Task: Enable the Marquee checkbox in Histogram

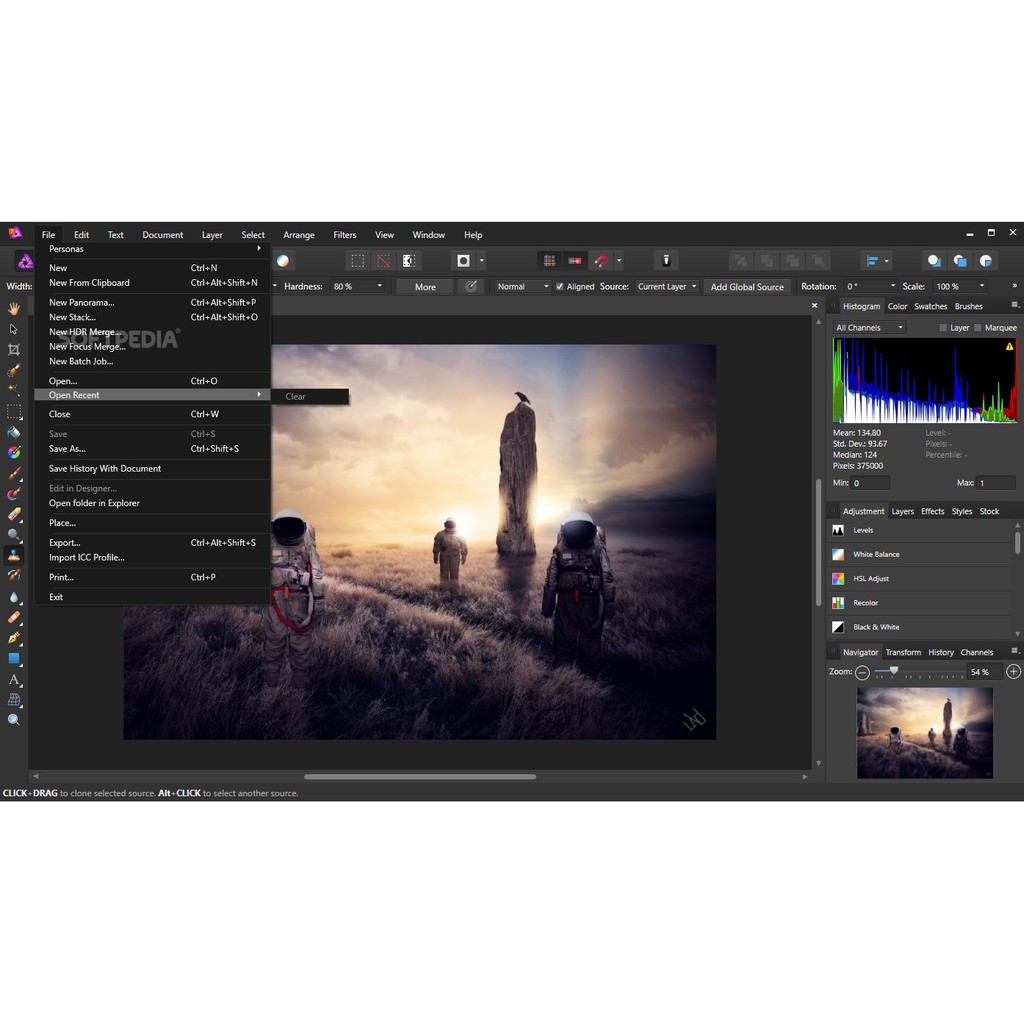Action: point(977,328)
